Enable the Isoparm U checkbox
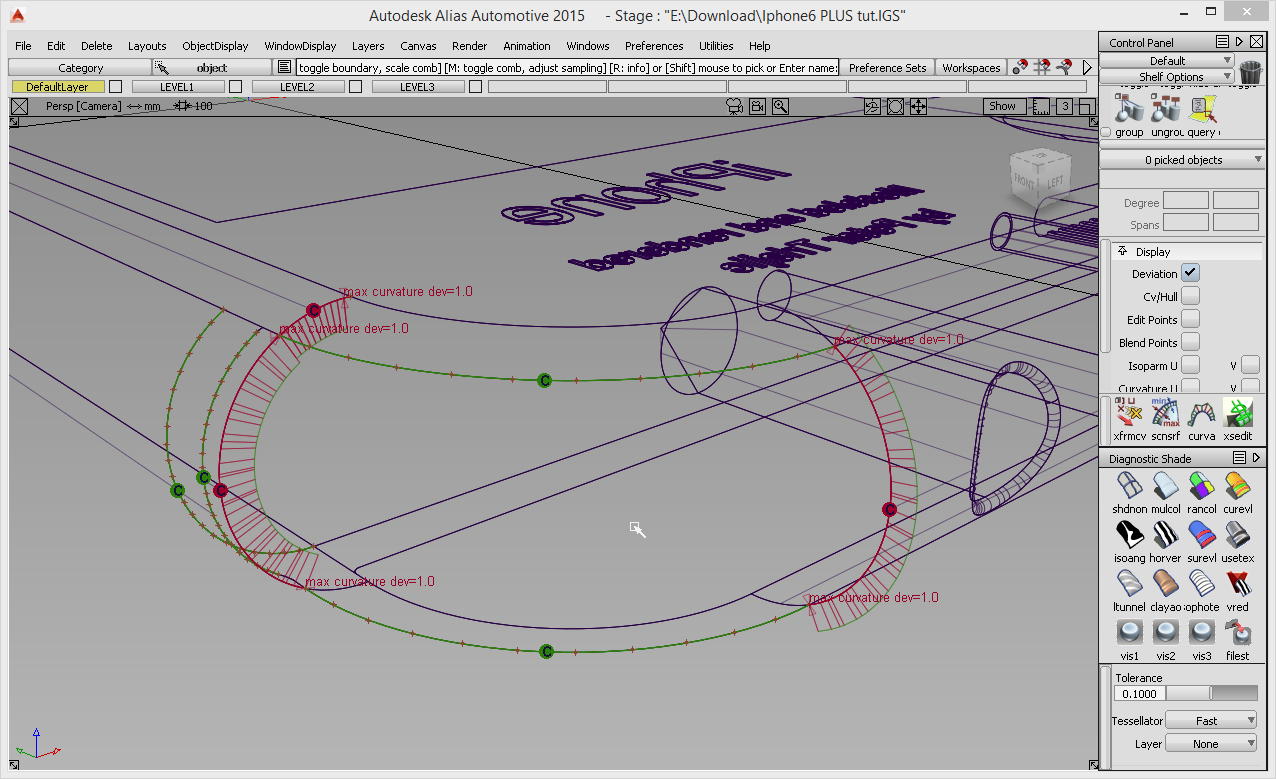The height and width of the screenshot is (779, 1276). pyautogui.click(x=1190, y=365)
